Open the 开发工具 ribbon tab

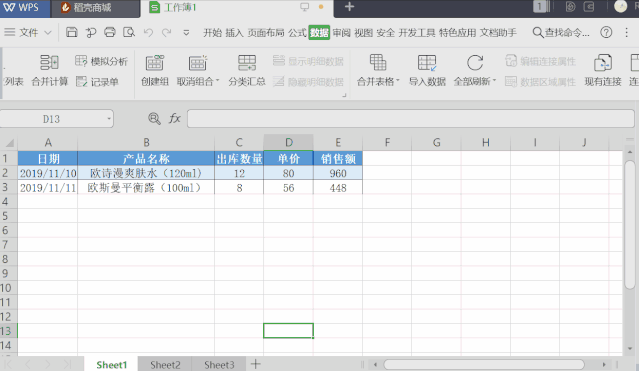point(416,33)
